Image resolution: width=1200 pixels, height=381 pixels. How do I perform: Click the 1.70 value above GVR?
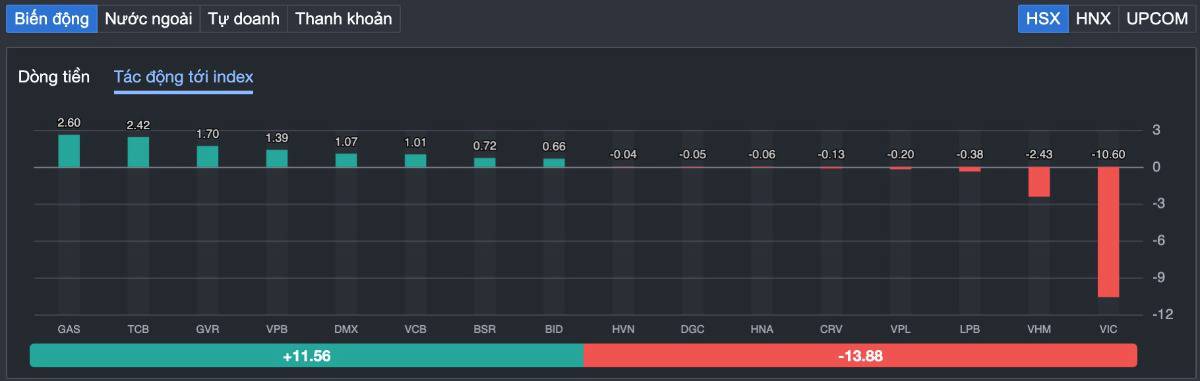[207, 134]
